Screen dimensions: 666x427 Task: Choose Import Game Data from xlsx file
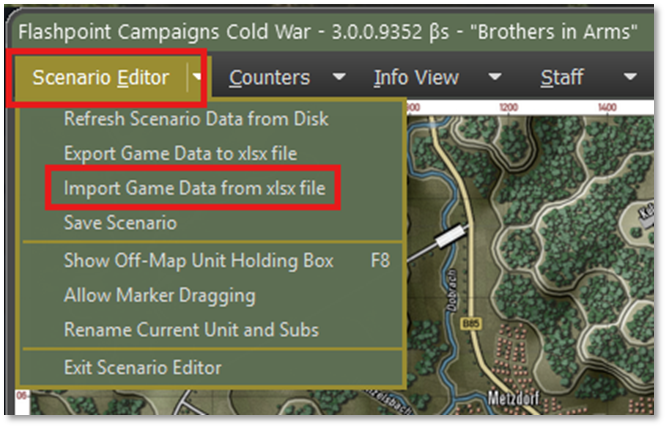tap(194, 188)
